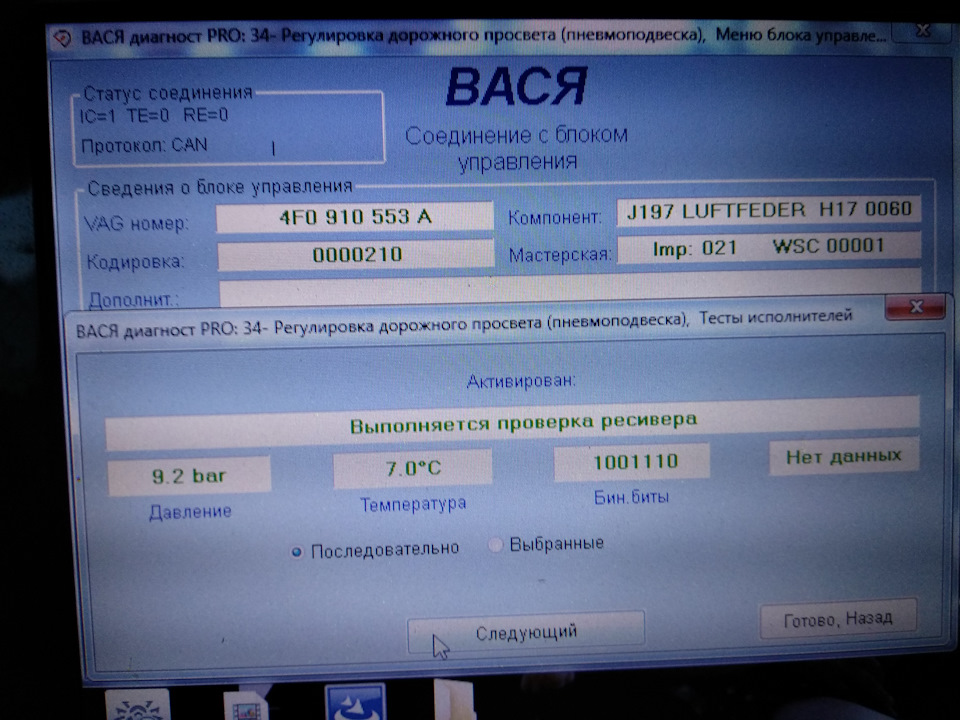This screenshot has height=720, width=960.
Task: Click the Давление label
Action: pos(190,512)
